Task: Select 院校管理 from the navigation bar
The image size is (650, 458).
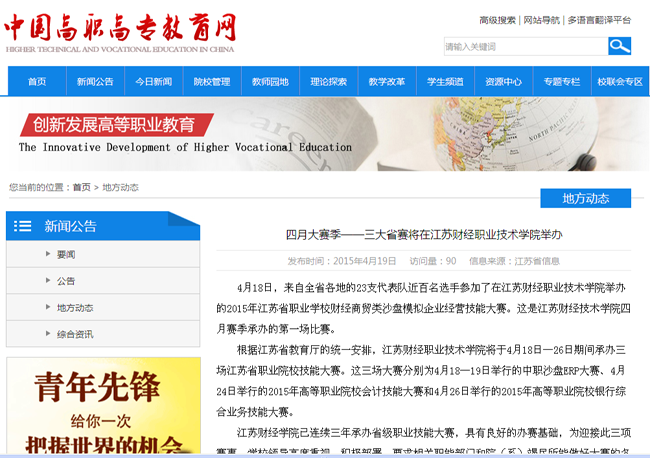Action: [211, 82]
